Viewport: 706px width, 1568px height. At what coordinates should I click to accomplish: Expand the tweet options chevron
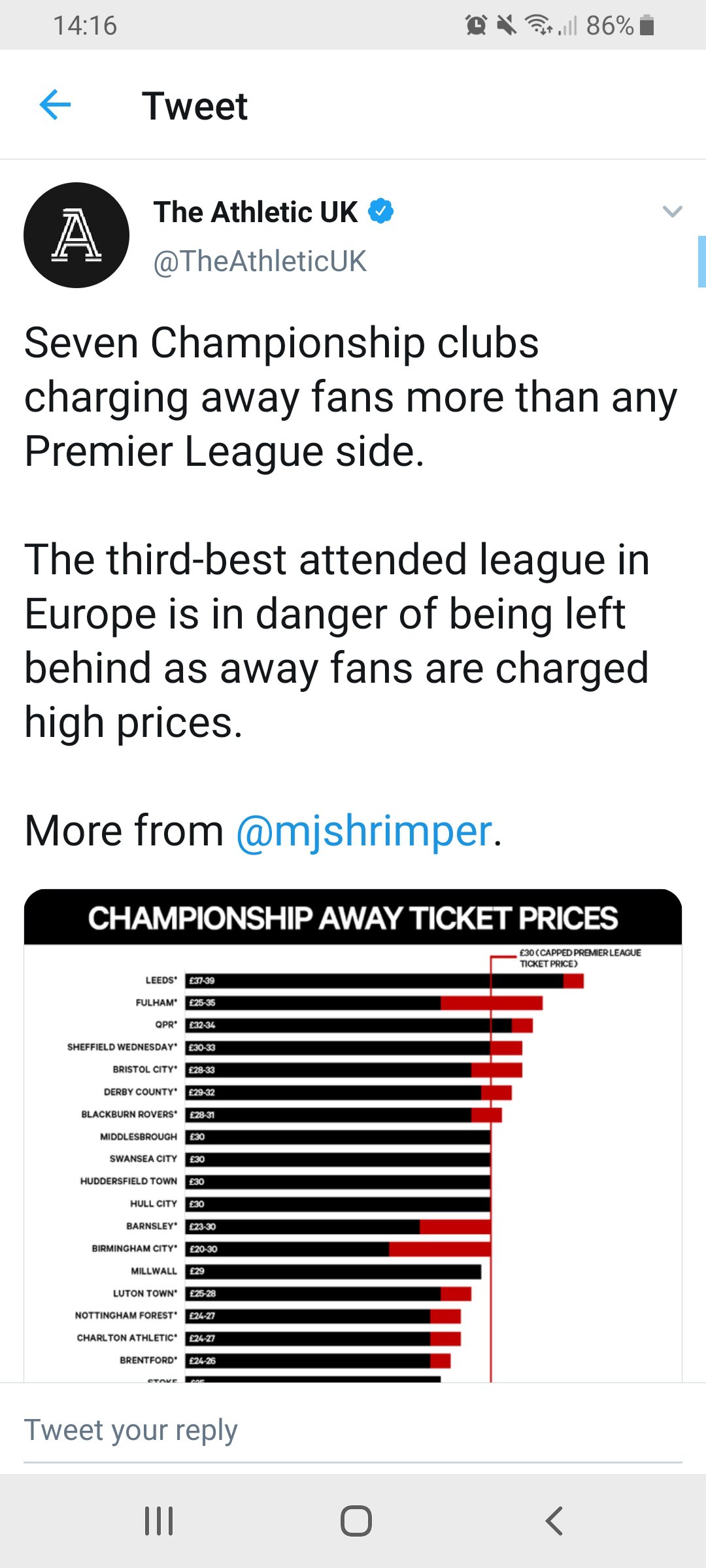click(672, 212)
